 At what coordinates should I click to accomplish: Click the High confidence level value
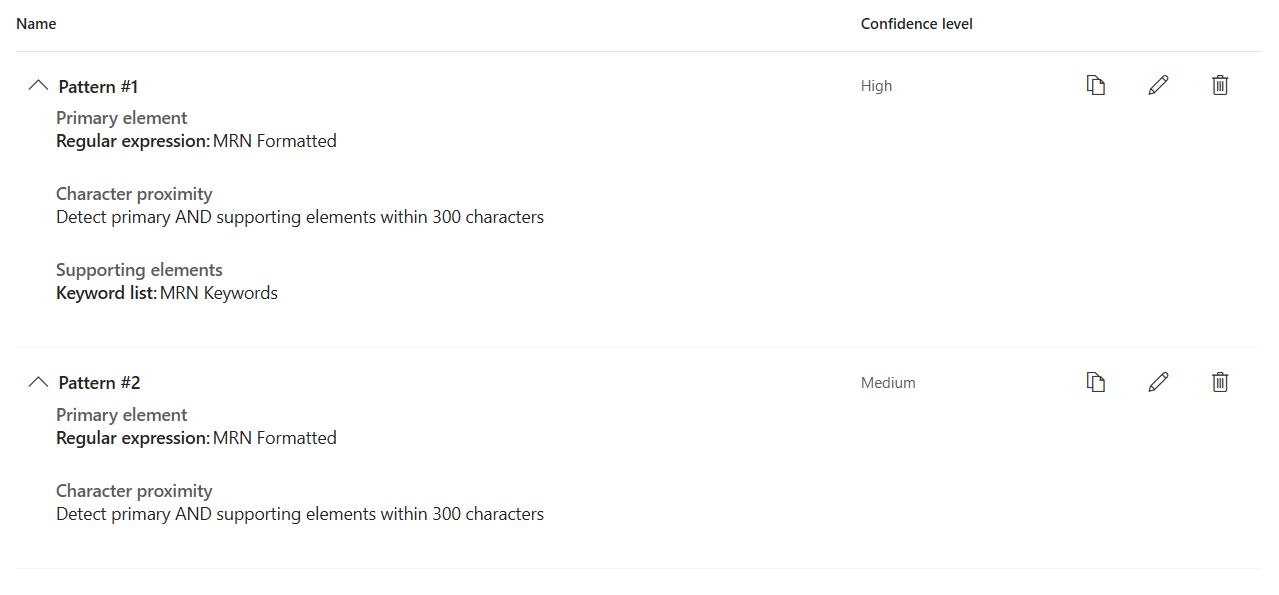click(876, 86)
